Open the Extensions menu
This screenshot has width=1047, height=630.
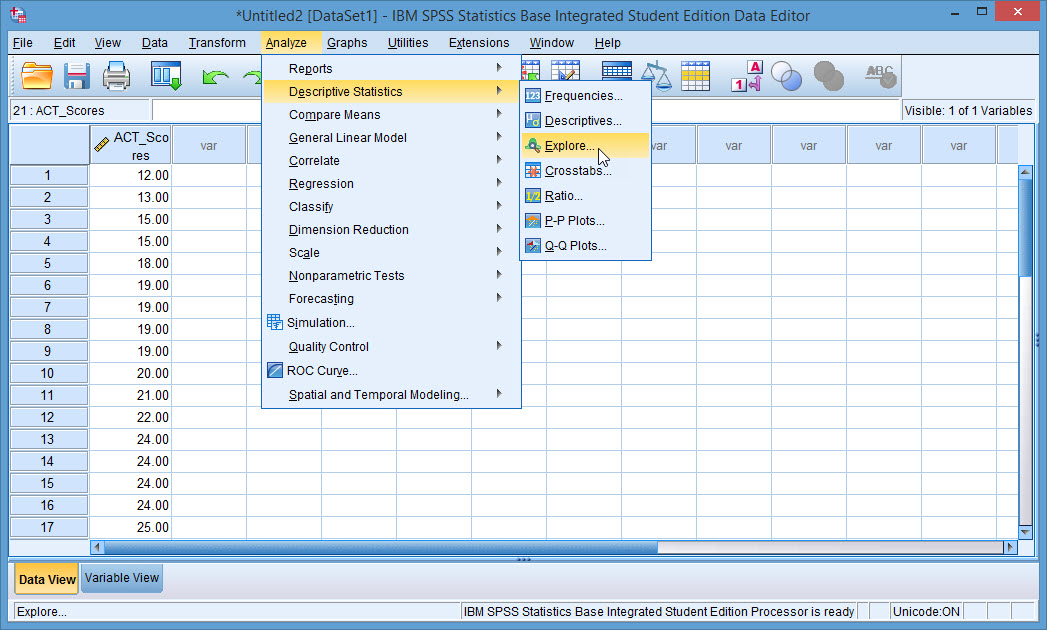(x=479, y=43)
